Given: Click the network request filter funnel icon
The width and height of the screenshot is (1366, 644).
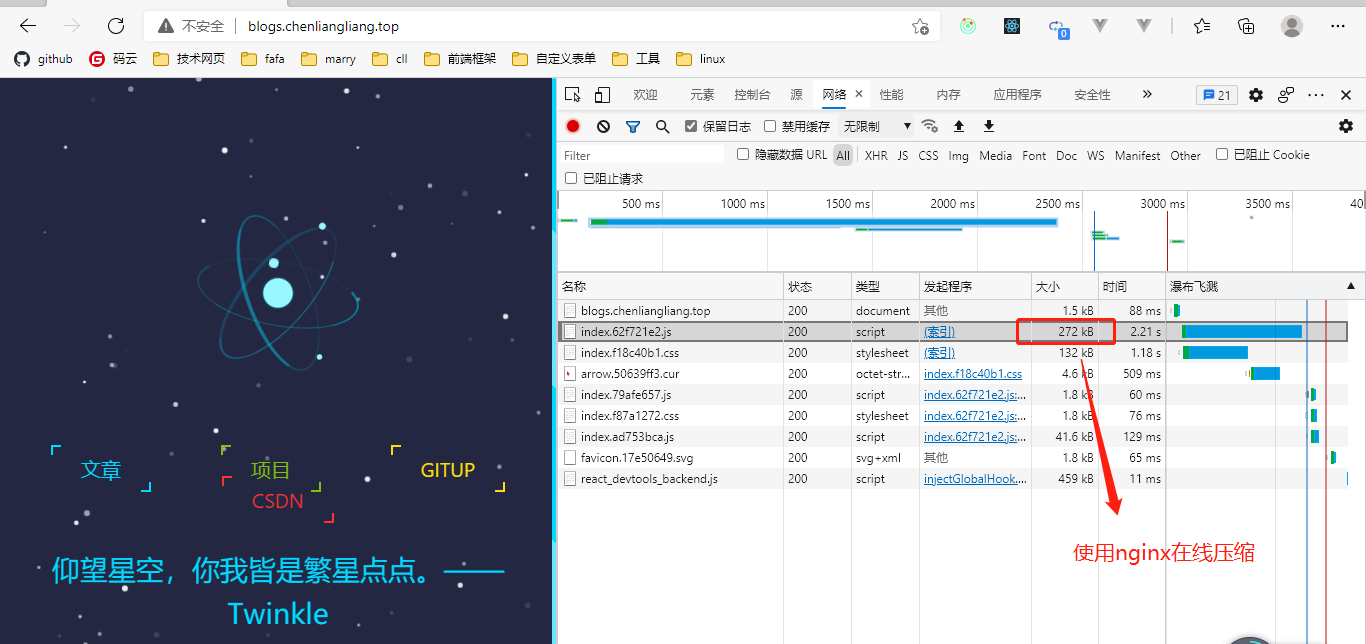Looking at the screenshot, I should 633,126.
